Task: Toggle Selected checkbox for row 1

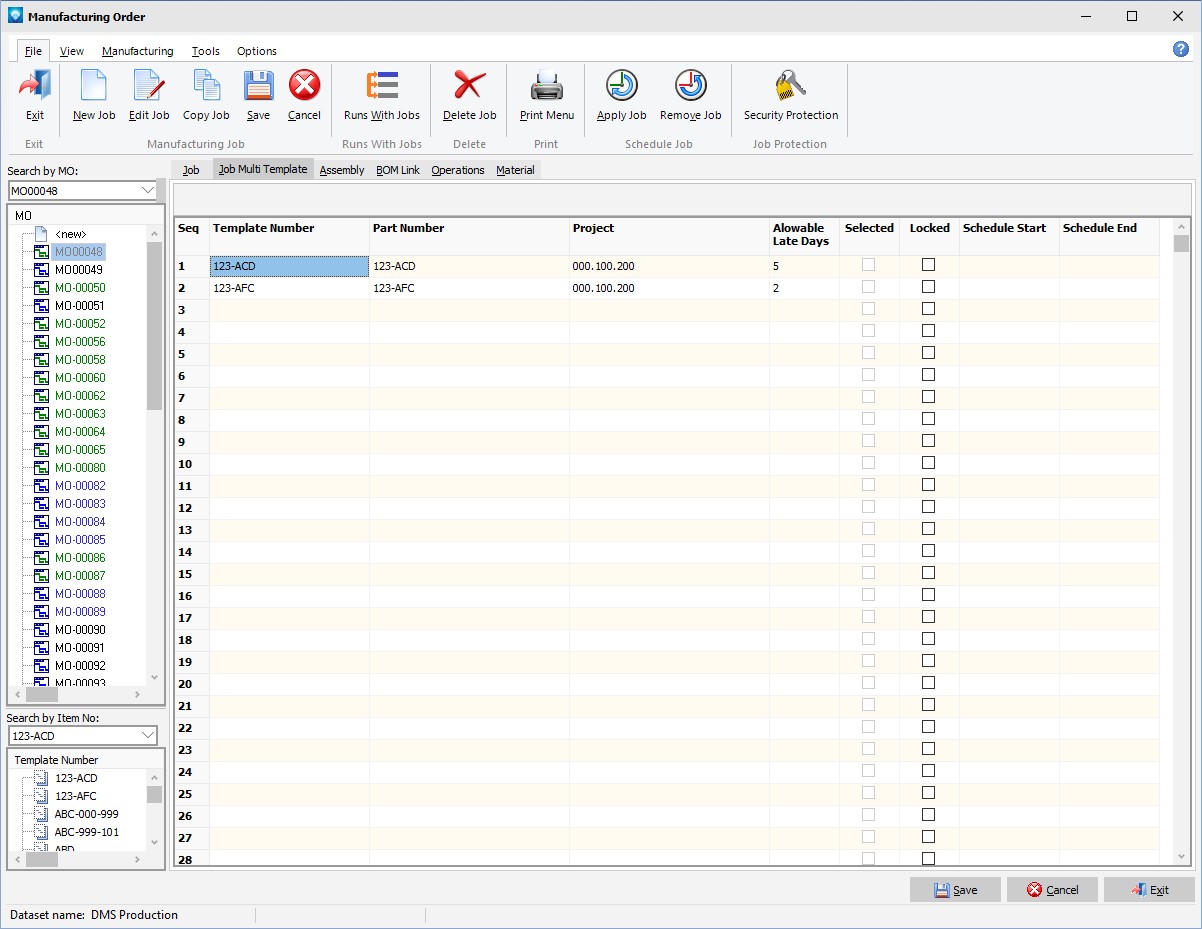Action: (869, 265)
